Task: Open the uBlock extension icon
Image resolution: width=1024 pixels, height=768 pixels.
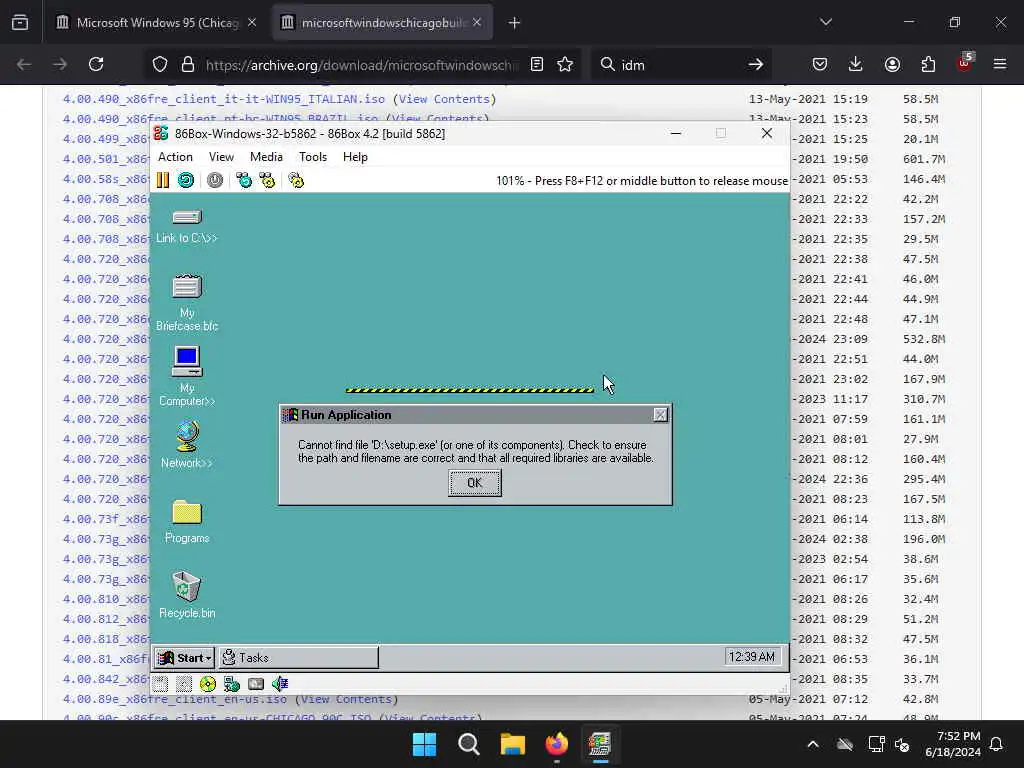Action: pyautogui.click(x=964, y=63)
